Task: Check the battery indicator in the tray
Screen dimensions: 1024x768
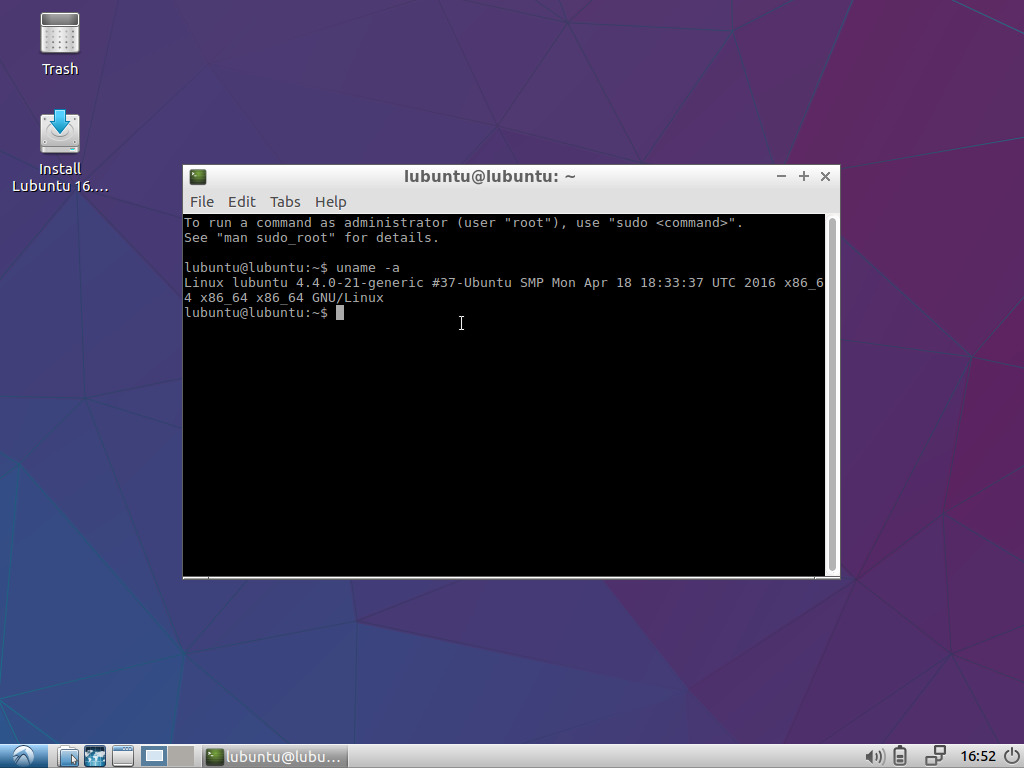Action: 899,756
